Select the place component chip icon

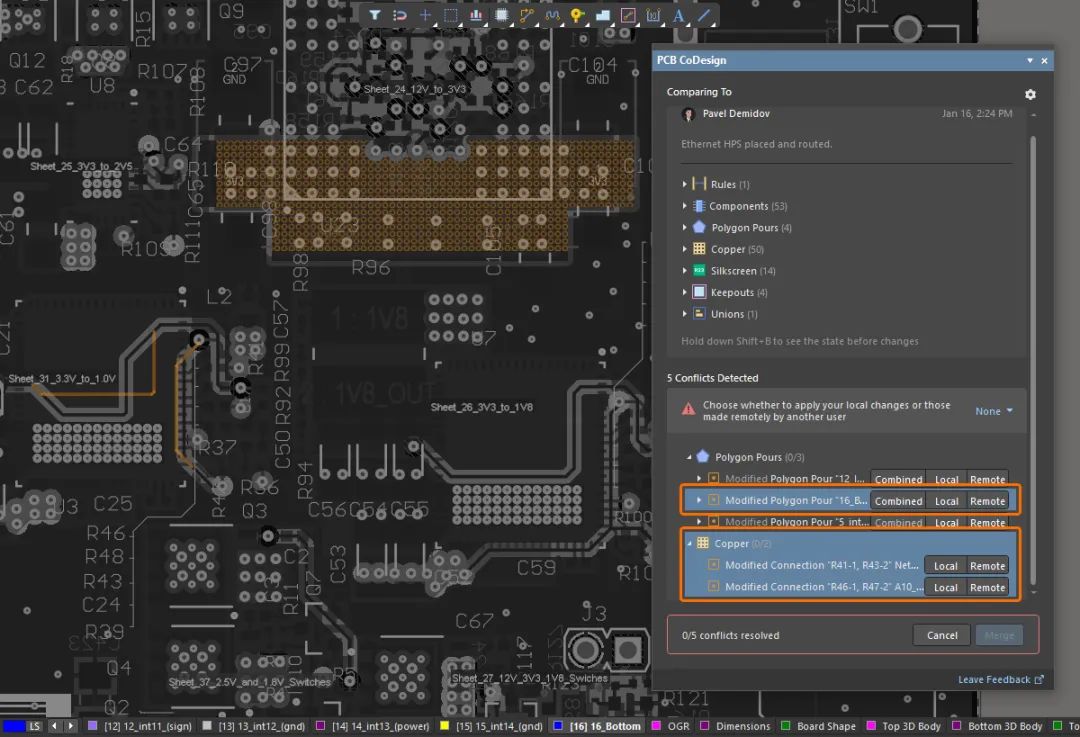pos(502,15)
